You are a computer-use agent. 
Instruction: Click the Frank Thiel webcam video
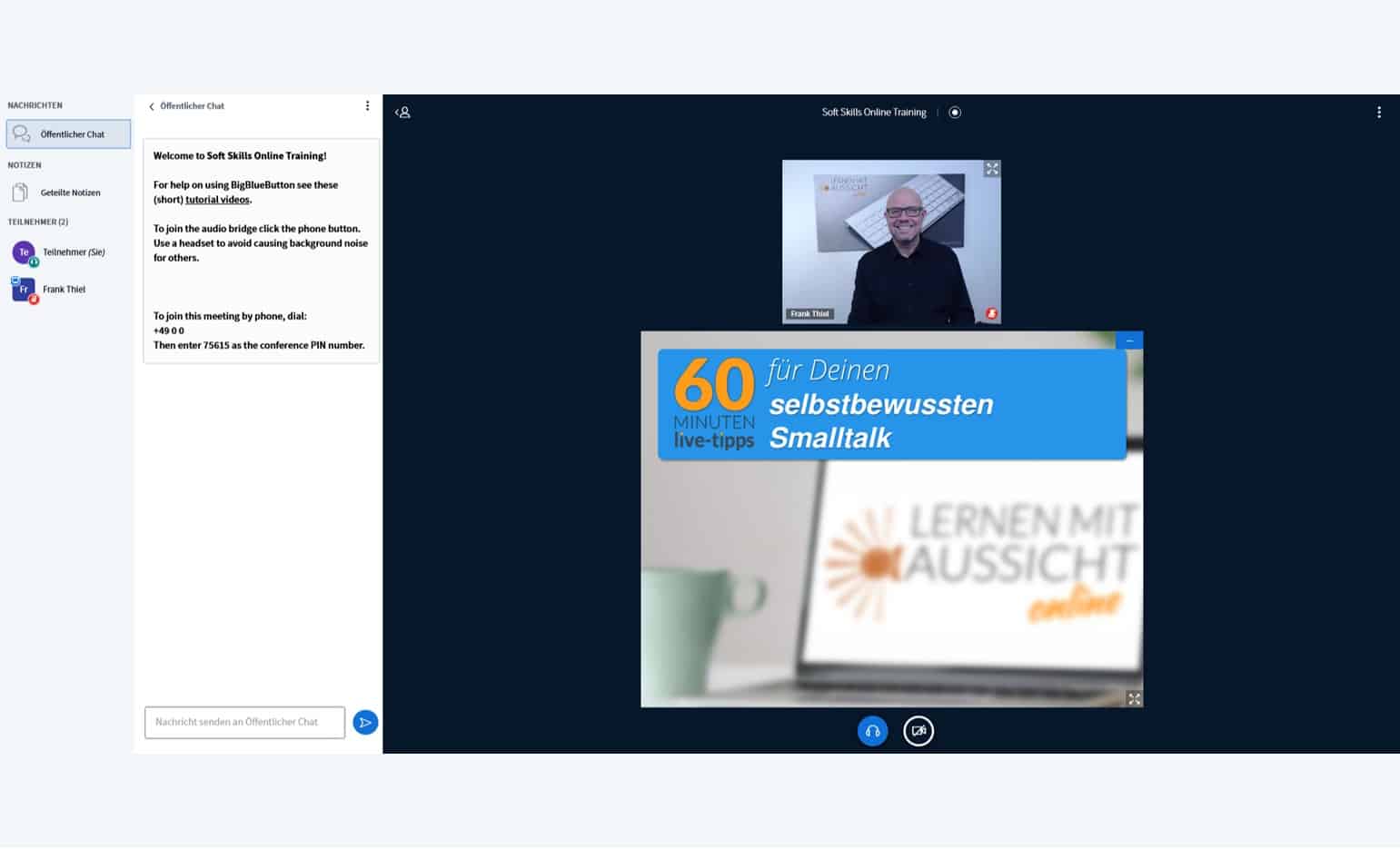tap(890, 241)
